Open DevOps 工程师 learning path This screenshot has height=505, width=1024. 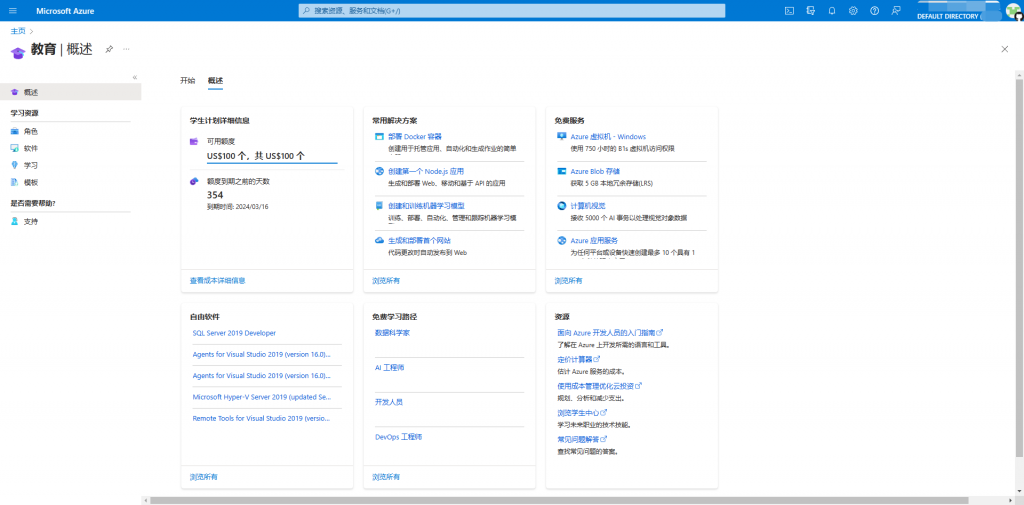click(398, 436)
